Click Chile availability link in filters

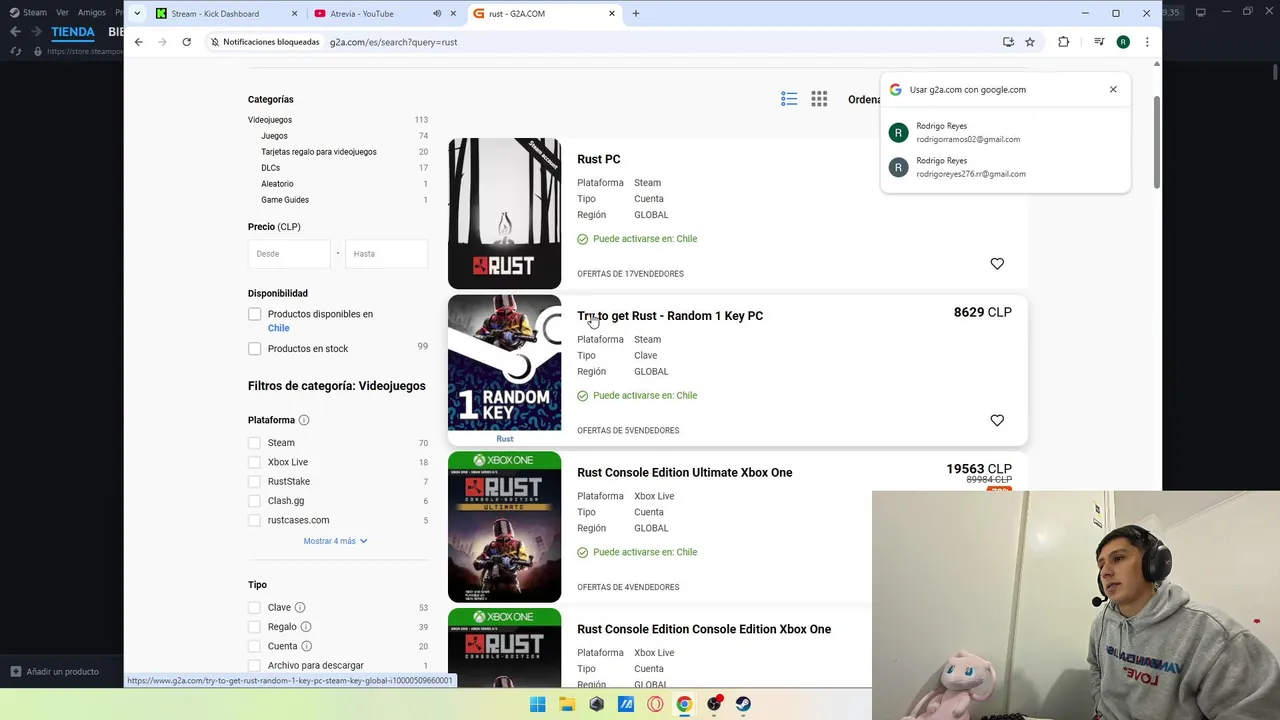coord(278,328)
